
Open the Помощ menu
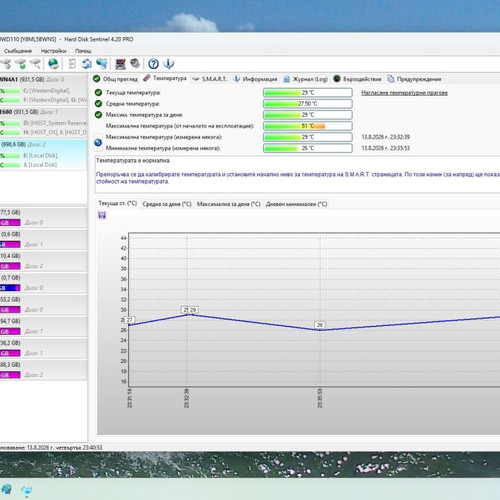click(83, 51)
